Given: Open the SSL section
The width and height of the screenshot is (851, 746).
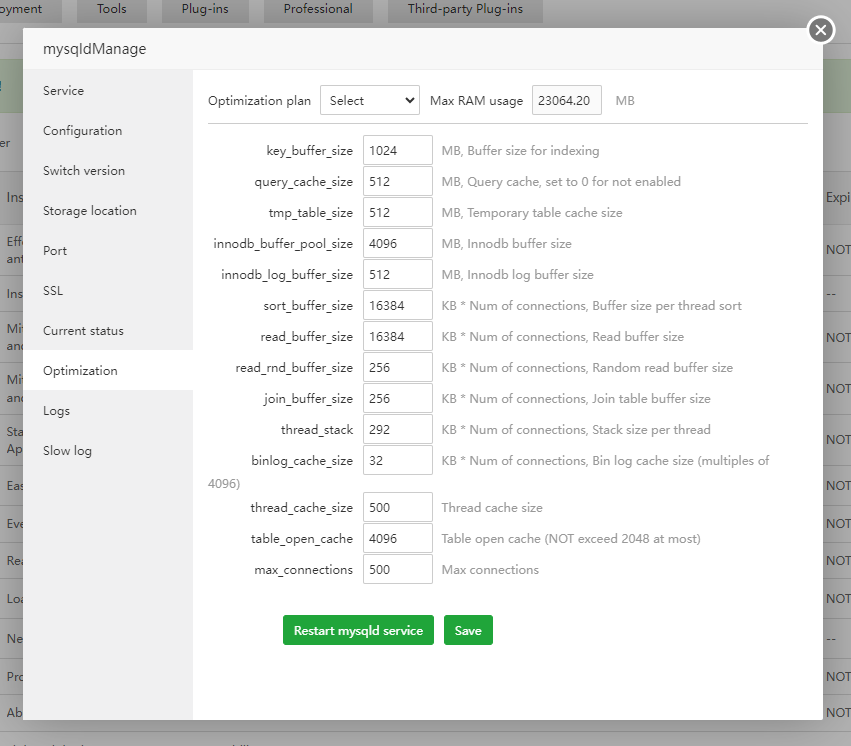Looking at the screenshot, I should tap(54, 291).
